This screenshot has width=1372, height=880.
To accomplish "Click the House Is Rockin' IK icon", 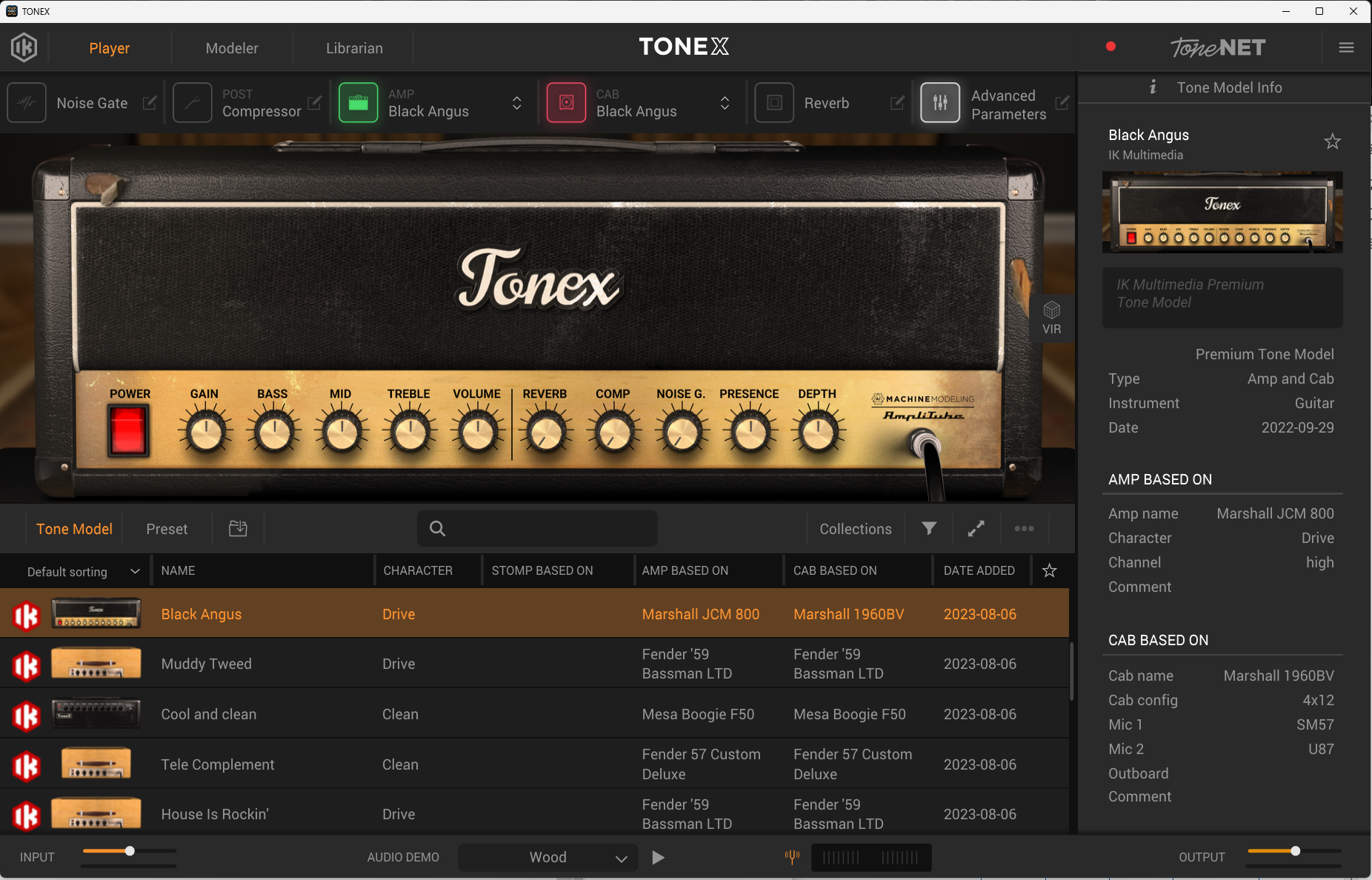I will (x=26, y=816).
